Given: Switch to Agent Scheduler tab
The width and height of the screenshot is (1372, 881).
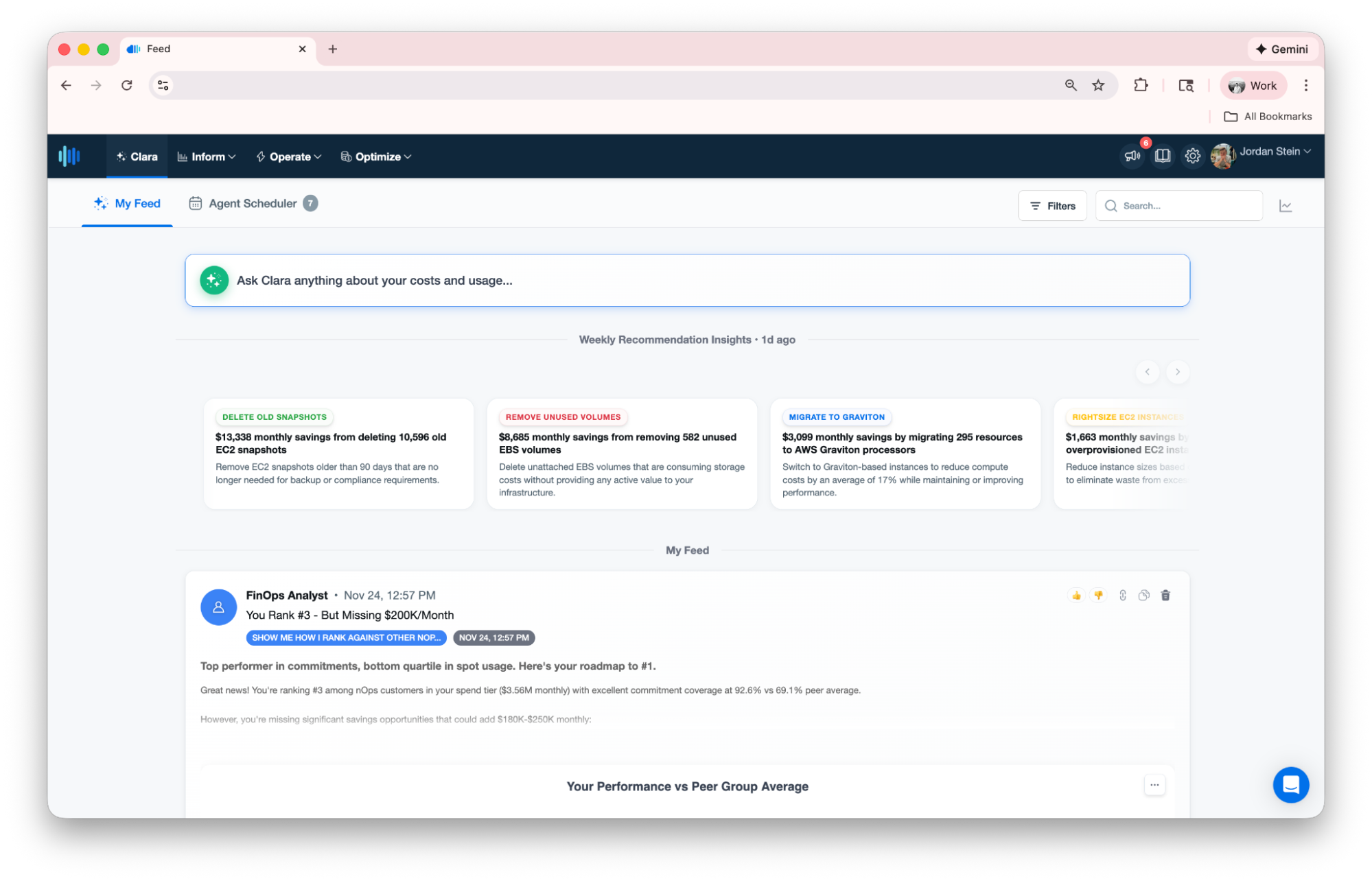Looking at the screenshot, I should [x=253, y=204].
